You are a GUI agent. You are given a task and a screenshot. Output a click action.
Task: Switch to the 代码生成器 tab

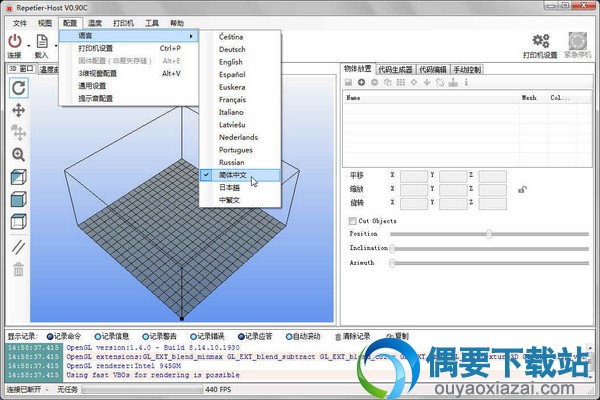coord(395,70)
